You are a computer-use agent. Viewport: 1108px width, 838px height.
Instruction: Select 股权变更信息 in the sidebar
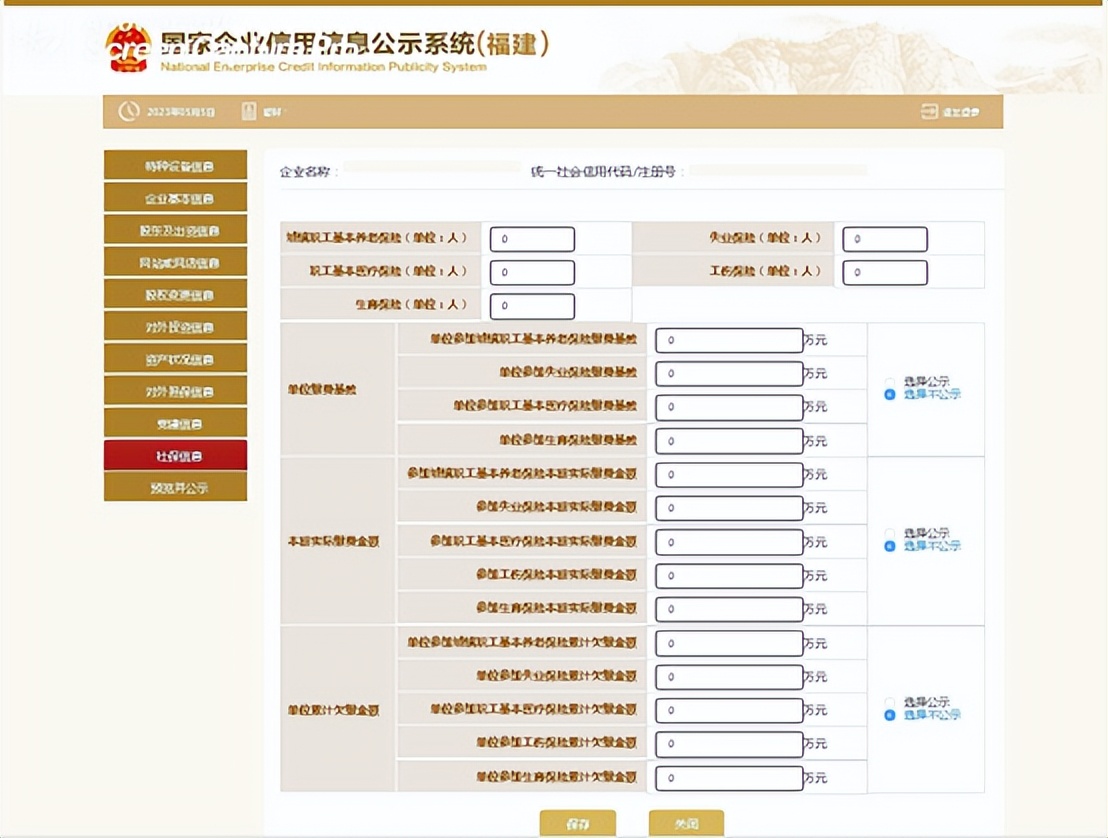click(x=175, y=294)
